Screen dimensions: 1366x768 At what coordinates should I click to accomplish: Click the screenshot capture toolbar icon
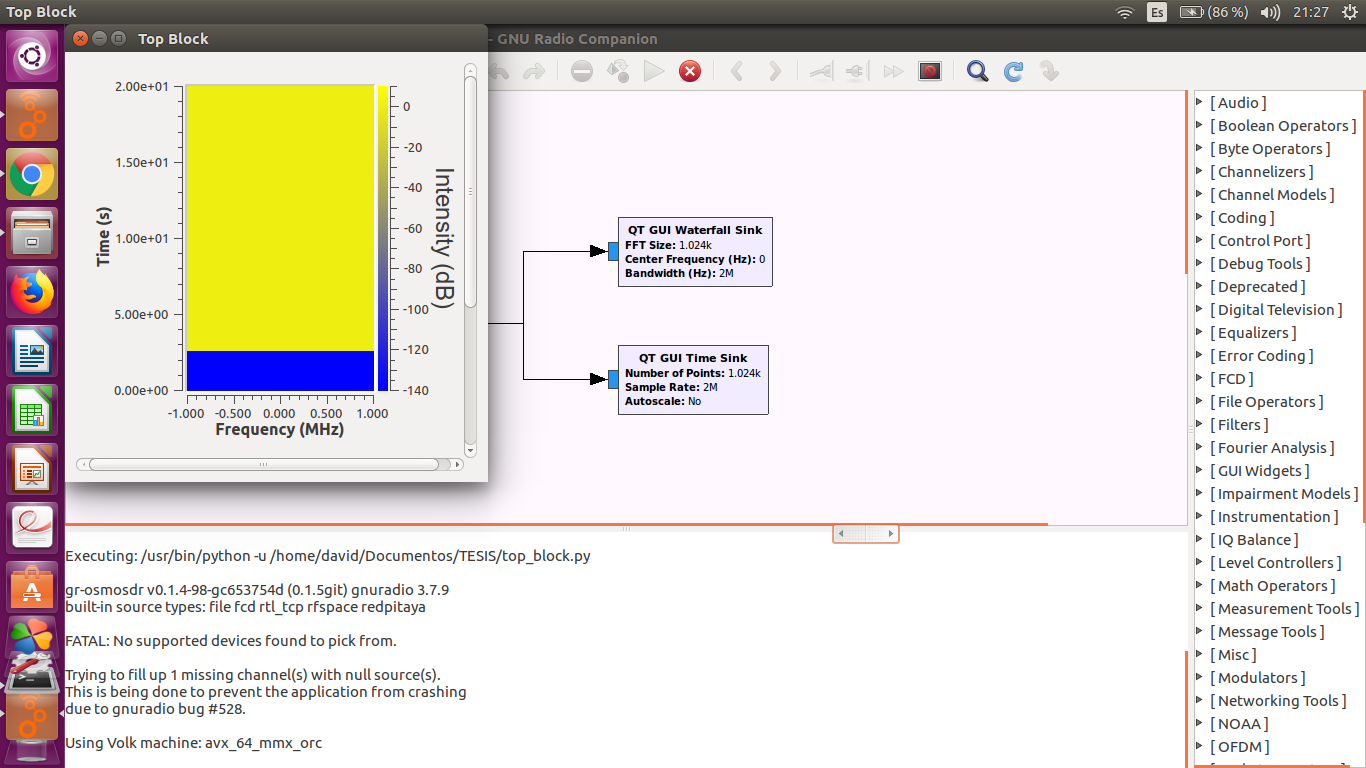click(x=929, y=71)
